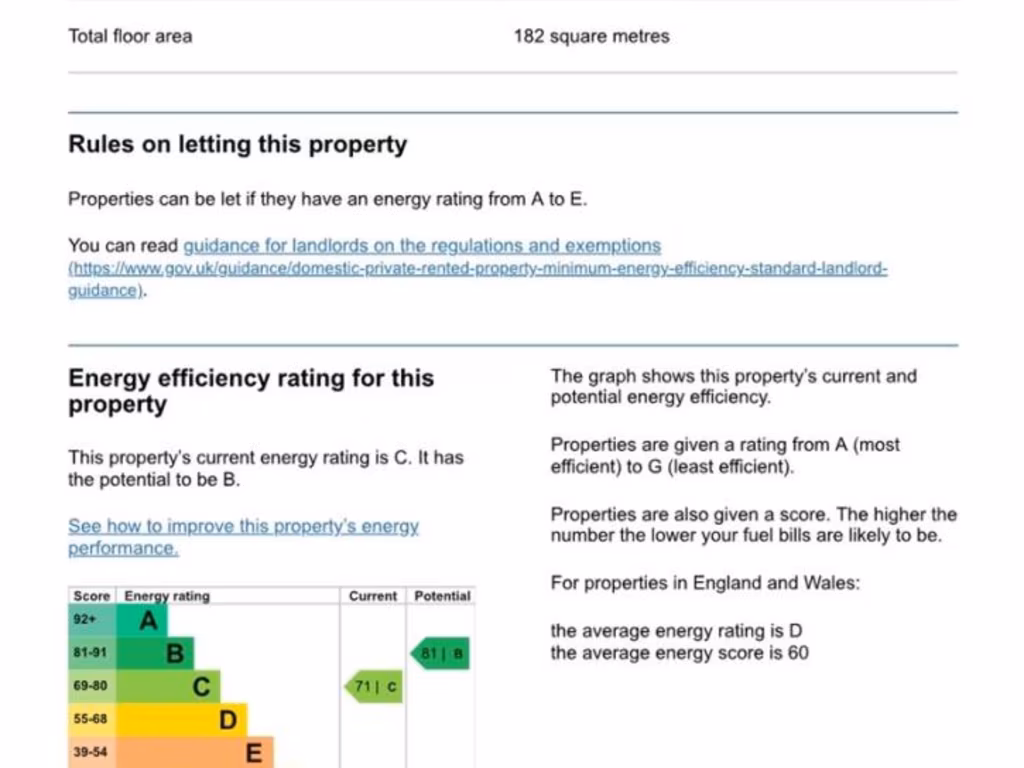Click the Potential column header
Image resolution: width=1024 pixels, height=768 pixels.
tap(442, 596)
